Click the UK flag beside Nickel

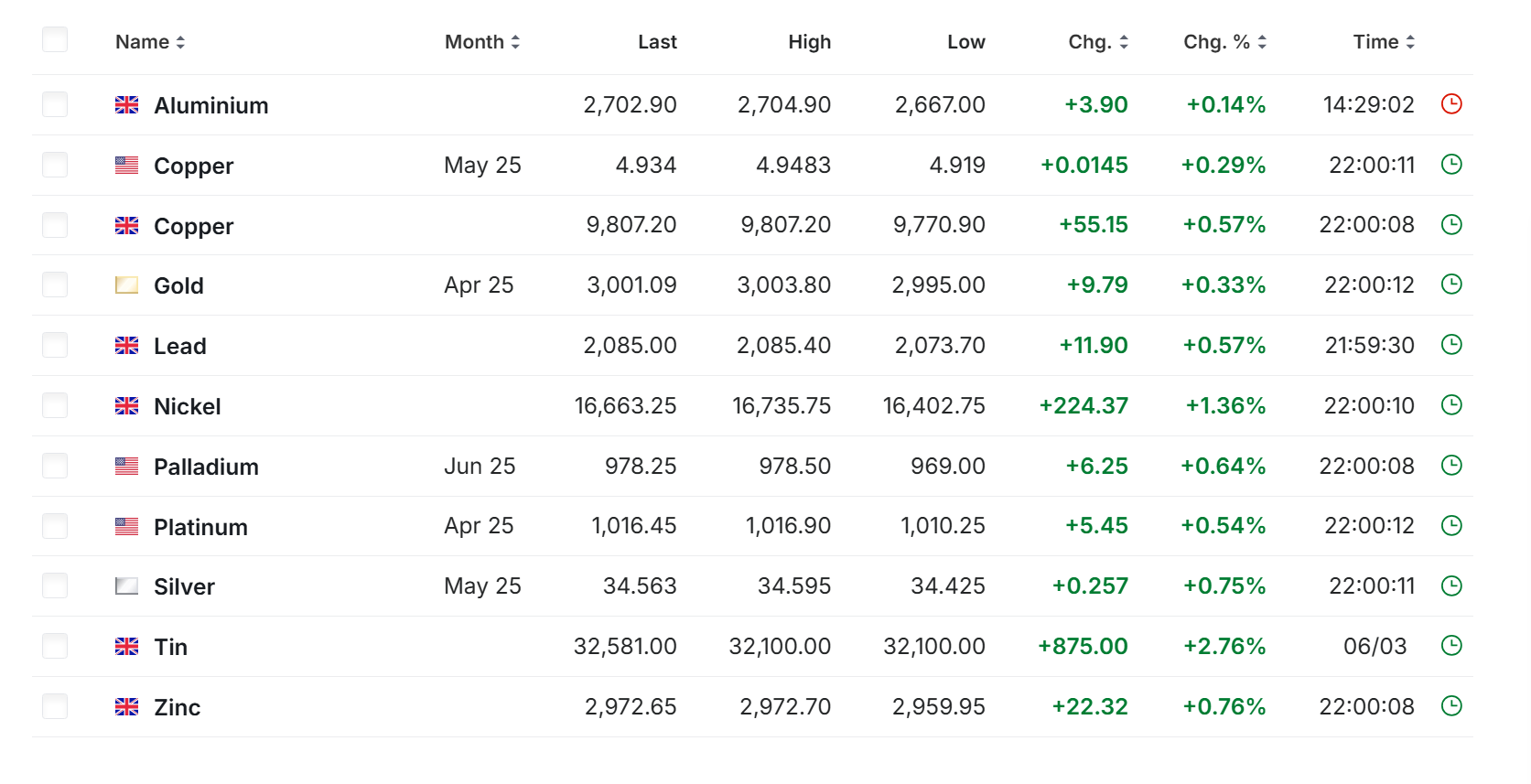click(x=127, y=406)
